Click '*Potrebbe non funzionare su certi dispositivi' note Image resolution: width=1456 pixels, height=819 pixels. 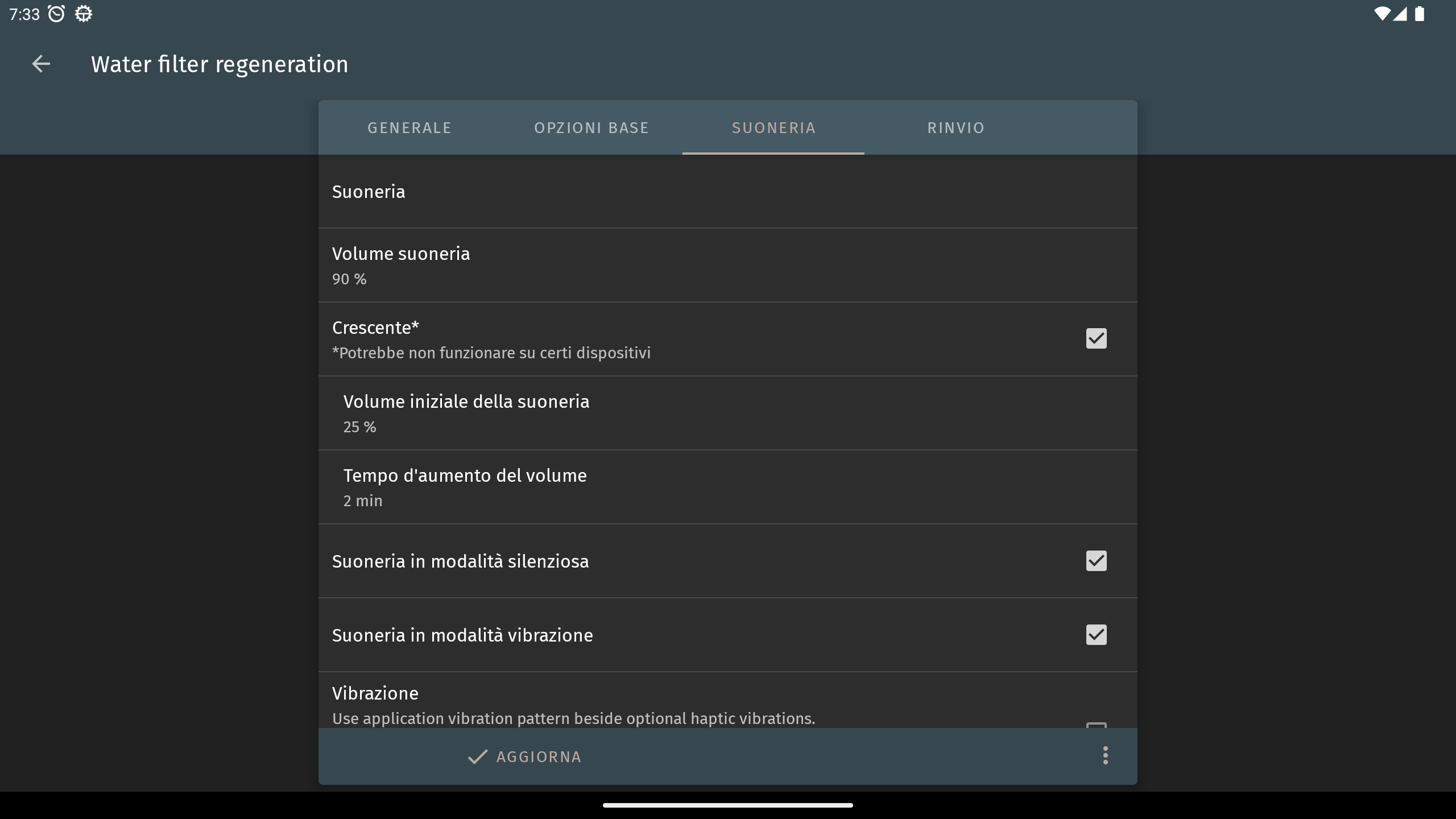(x=491, y=353)
